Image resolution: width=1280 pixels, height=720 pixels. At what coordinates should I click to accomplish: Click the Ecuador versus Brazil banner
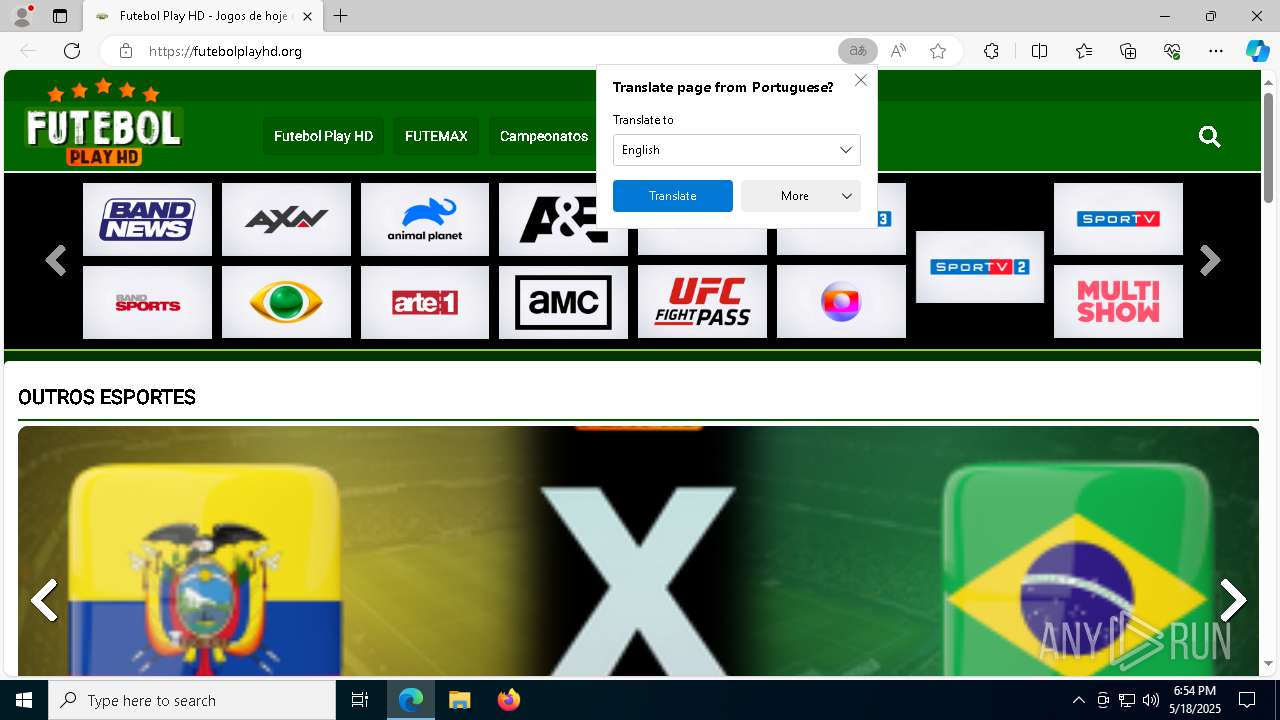(638, 551)
